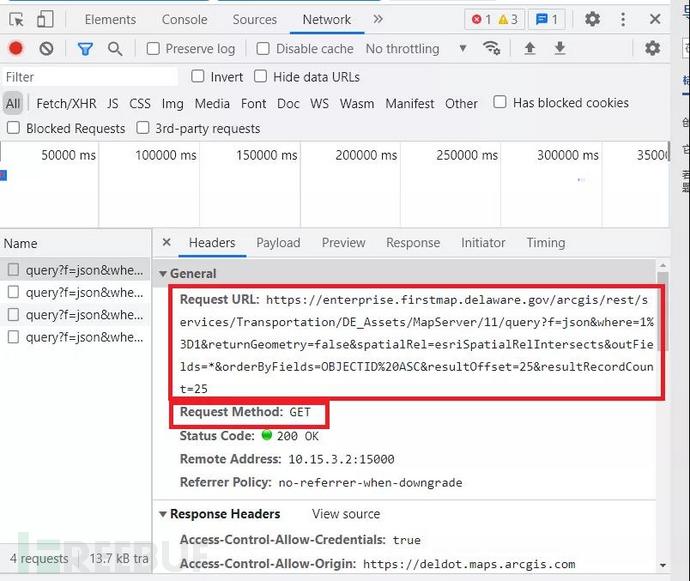Click headers pane scroll down arrow

click(663, 565)
